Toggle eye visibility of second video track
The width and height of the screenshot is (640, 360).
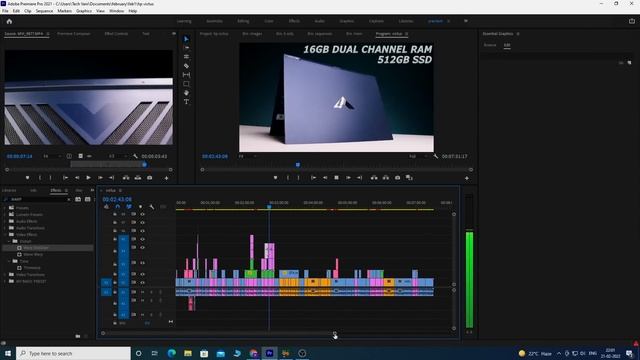[142, 222]
